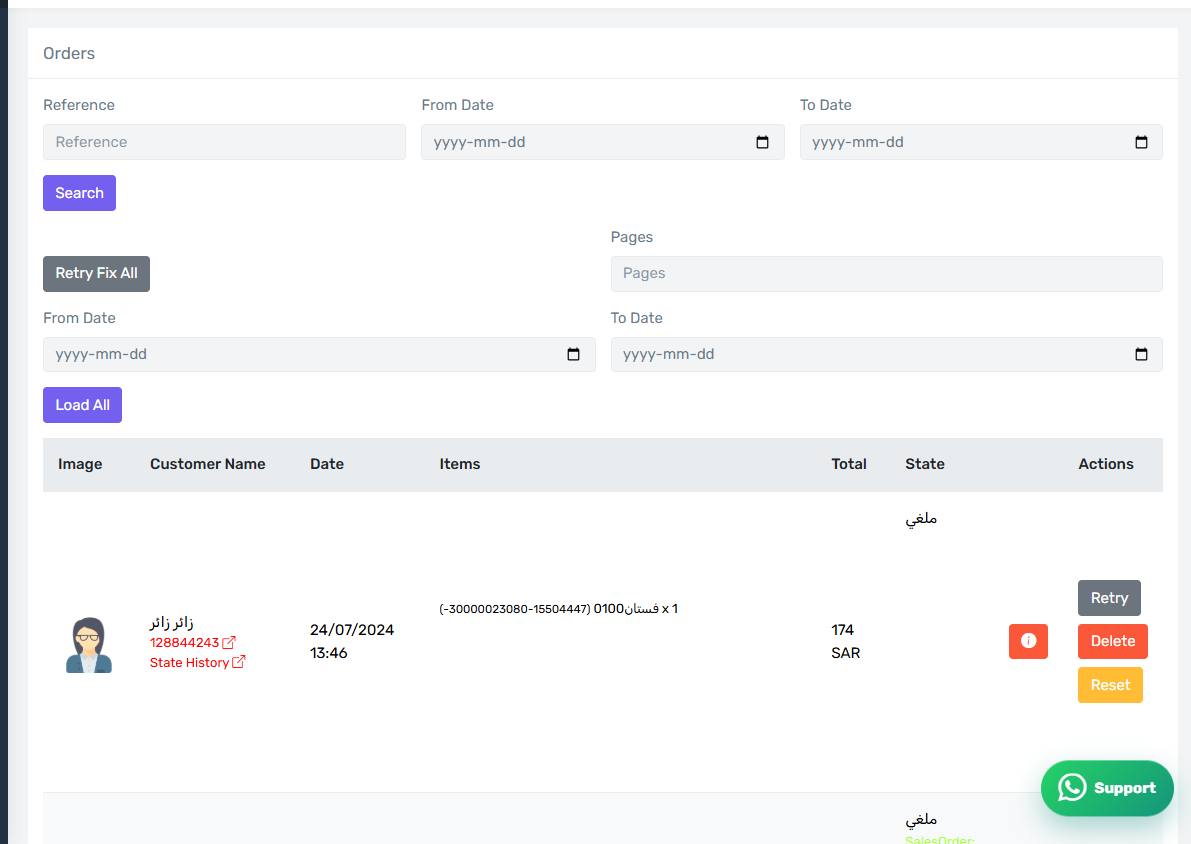Image resolution: width=1191 pixels, height=844 pixels.
Task: Click Retry Fix All button
Action: [96, 273]
